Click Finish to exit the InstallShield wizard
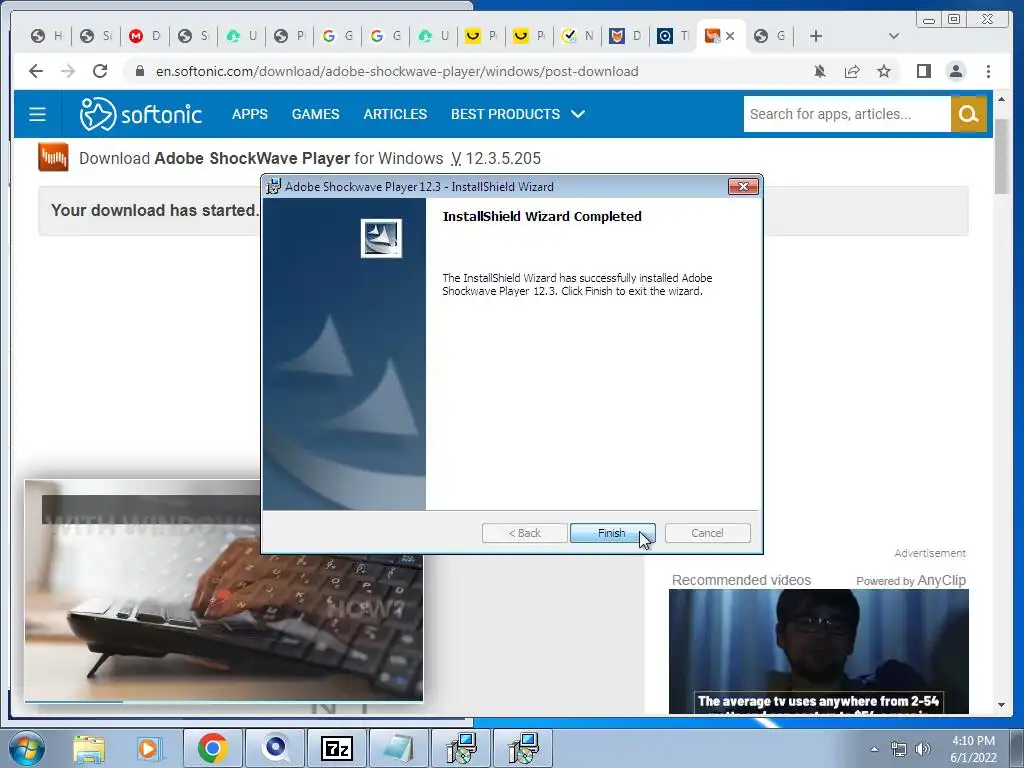This screenshot has width=1024, height=768. click(612, 533)
